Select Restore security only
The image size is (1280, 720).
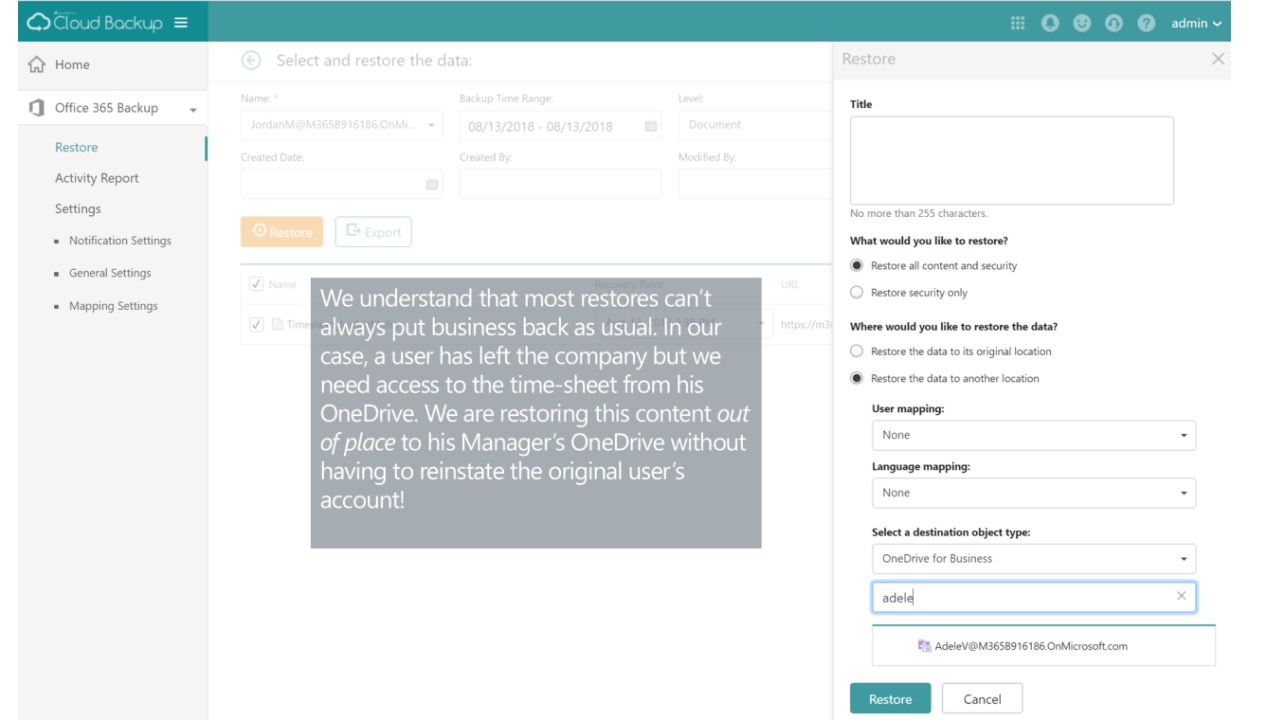856,293
